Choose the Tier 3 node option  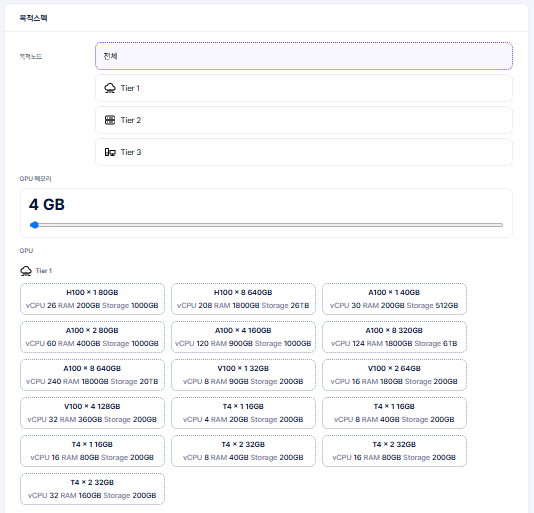click(304, 152)
